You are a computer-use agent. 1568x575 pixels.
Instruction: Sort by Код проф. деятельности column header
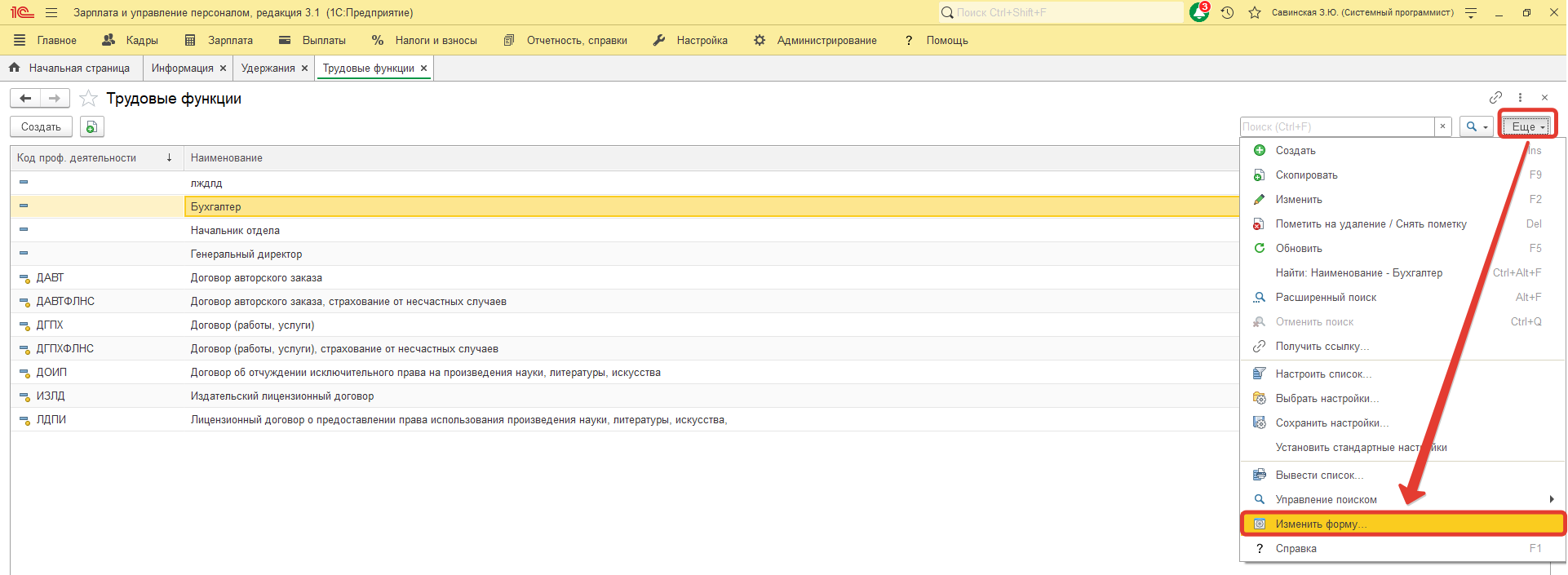tap(77, 158)
